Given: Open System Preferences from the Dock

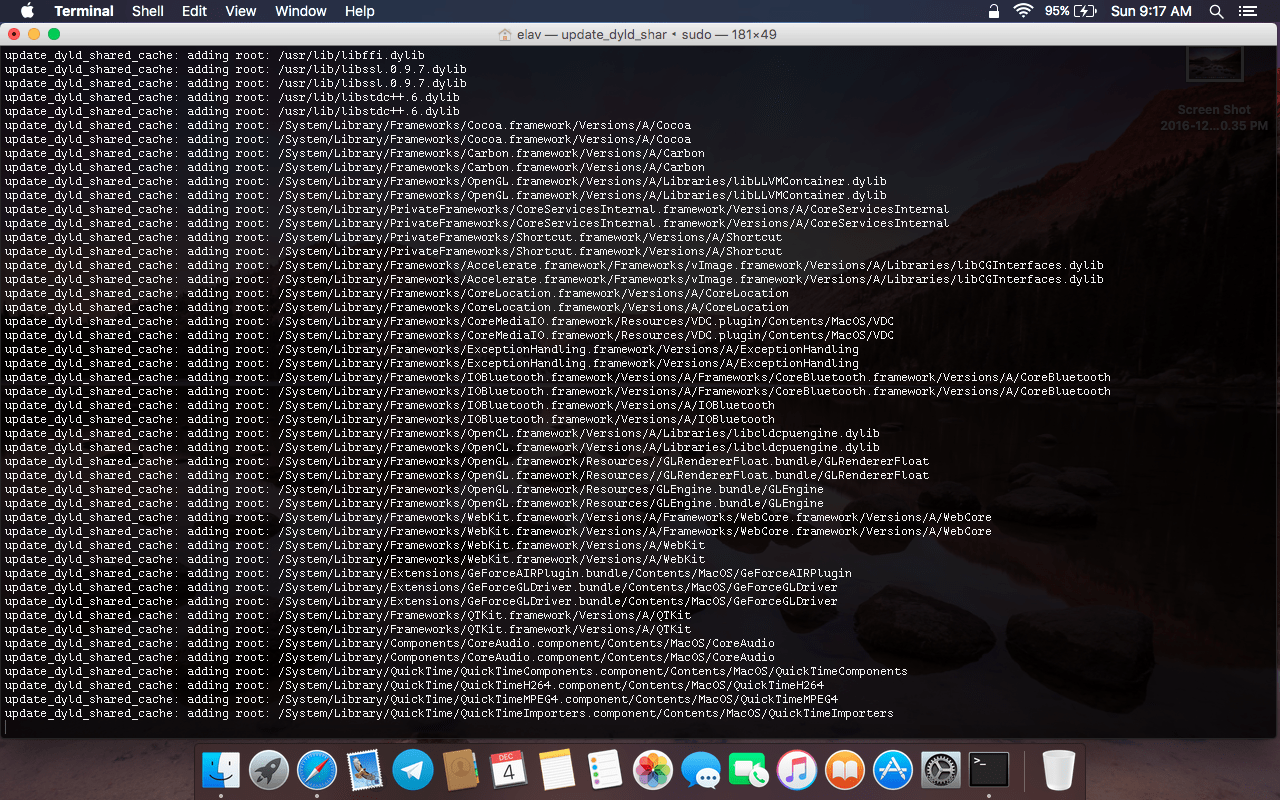Looking at the screenshot, I should coord(940,770).
